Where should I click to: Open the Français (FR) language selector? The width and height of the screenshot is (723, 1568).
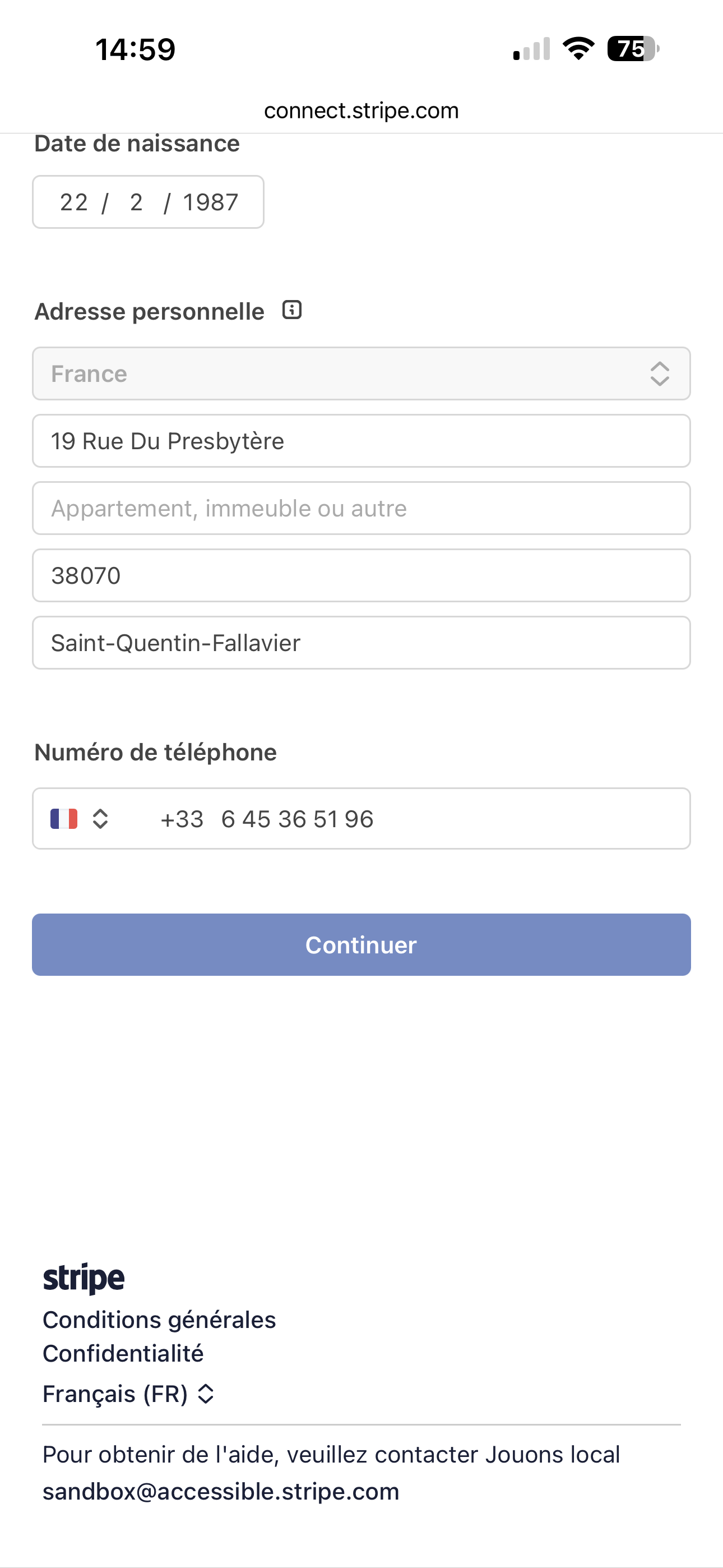[x=128, y=1394]
